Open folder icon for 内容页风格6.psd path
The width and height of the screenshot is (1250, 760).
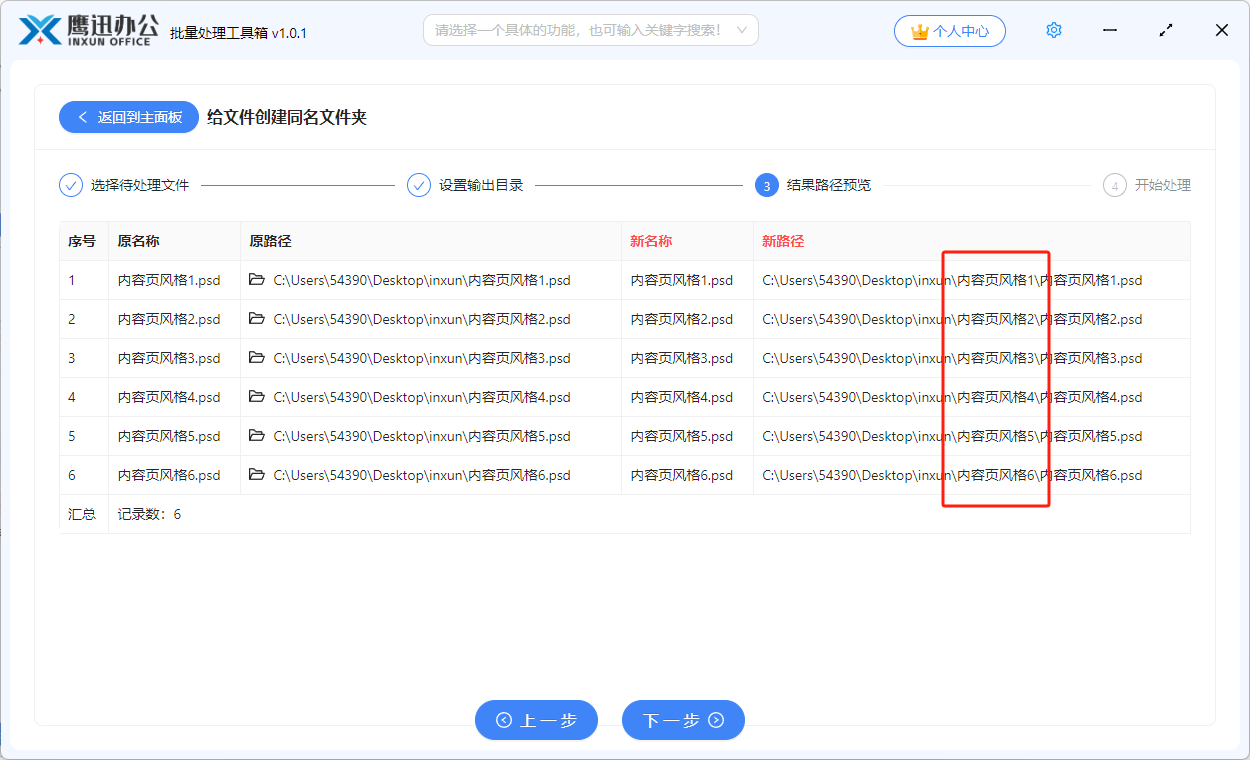[x=257, y=475]
